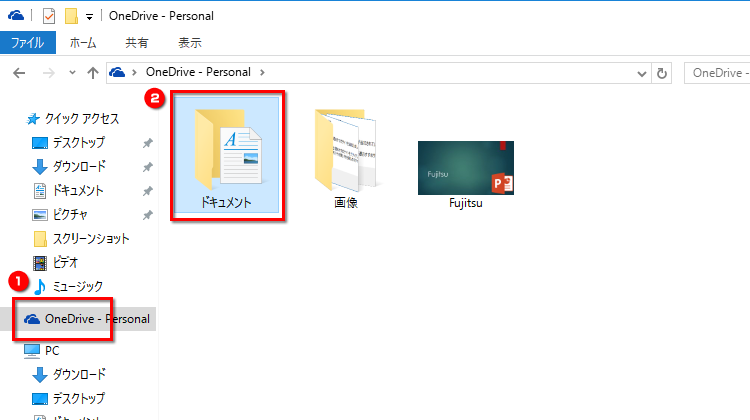Click the download arrow icon under Quick Access
Viewport: 750px width, 420px height.
tap(40, 167)
